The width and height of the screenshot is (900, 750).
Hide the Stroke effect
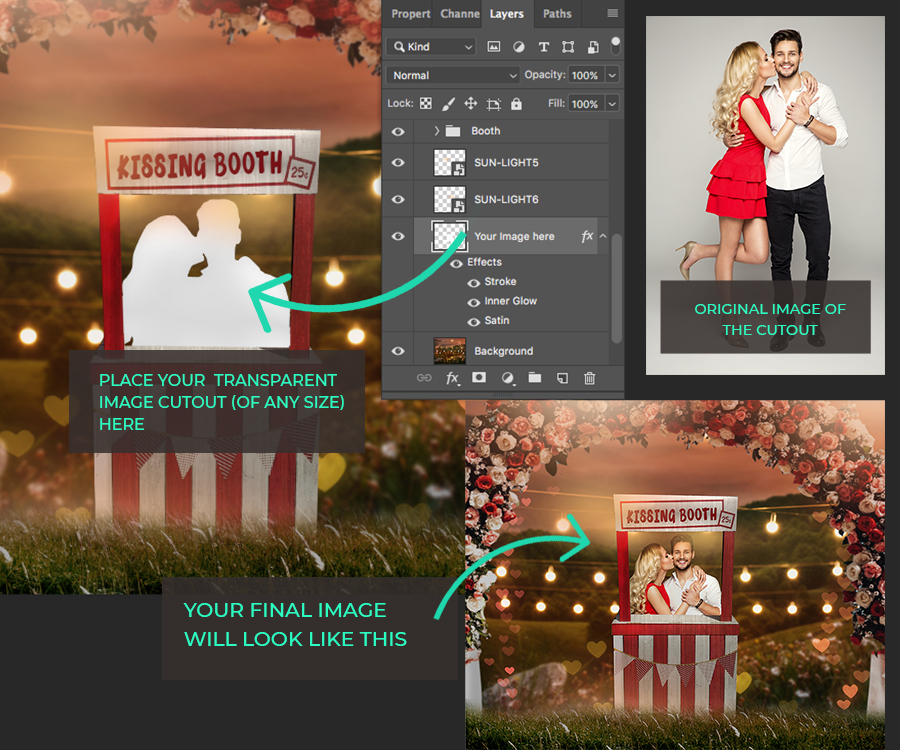point(474,282)
